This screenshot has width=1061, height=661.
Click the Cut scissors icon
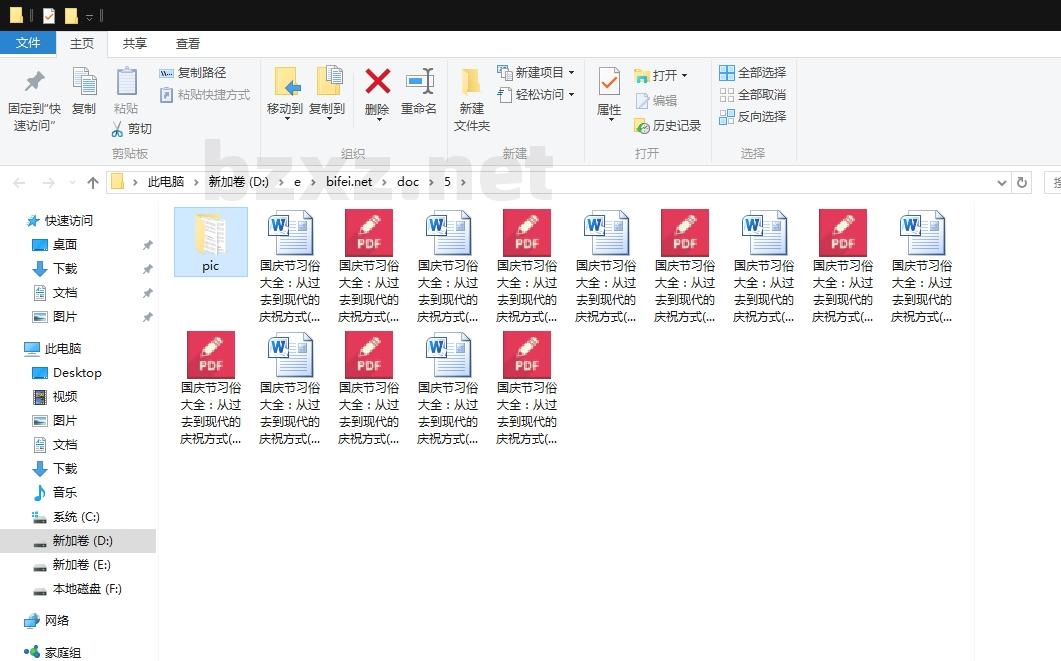click(117, 129)
